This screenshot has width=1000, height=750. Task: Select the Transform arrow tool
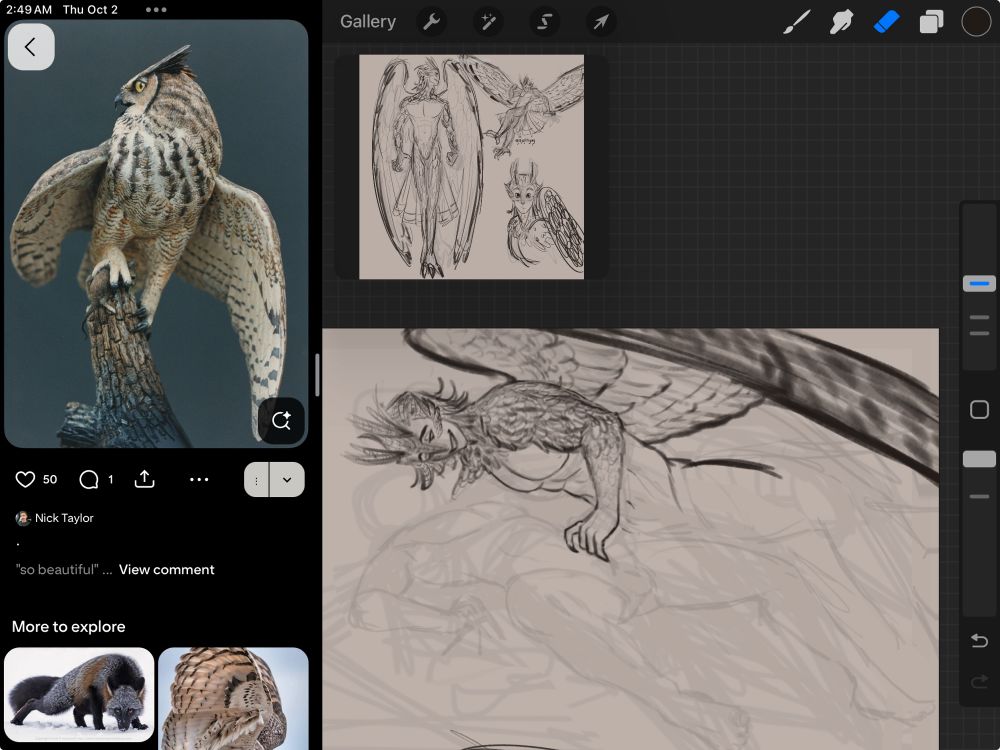(x=600, y=21)
